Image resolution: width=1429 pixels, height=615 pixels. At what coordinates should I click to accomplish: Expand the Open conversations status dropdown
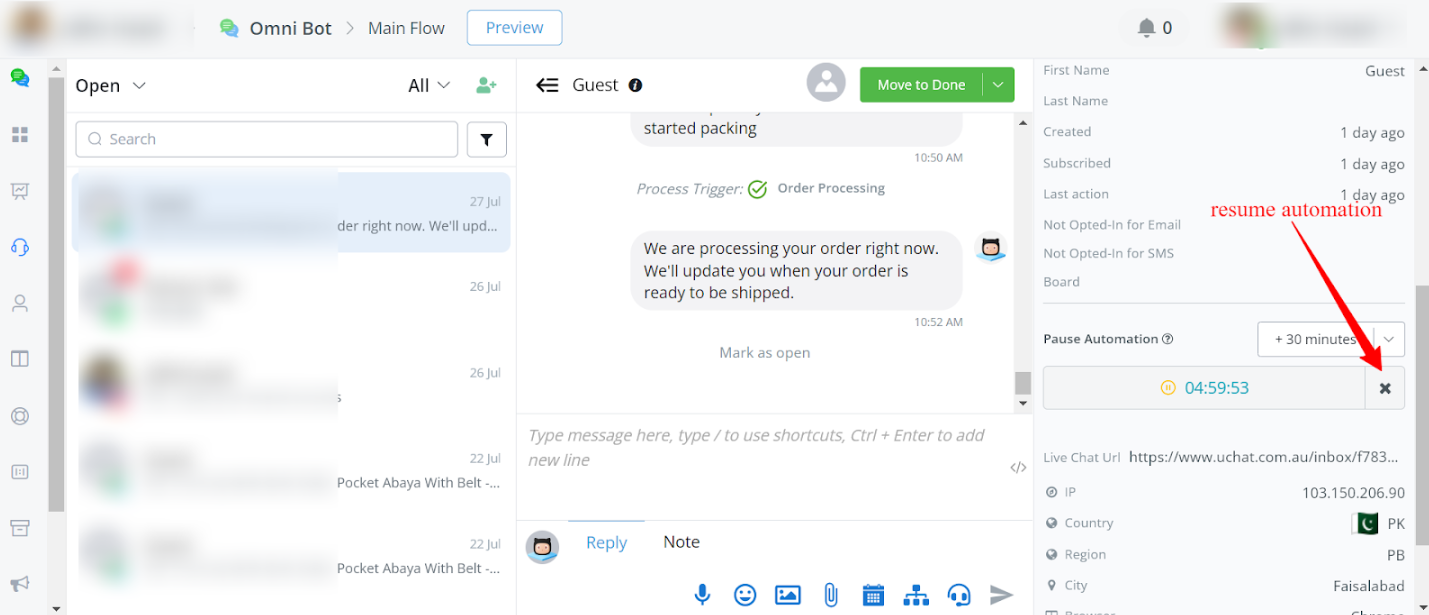[111, 86]
